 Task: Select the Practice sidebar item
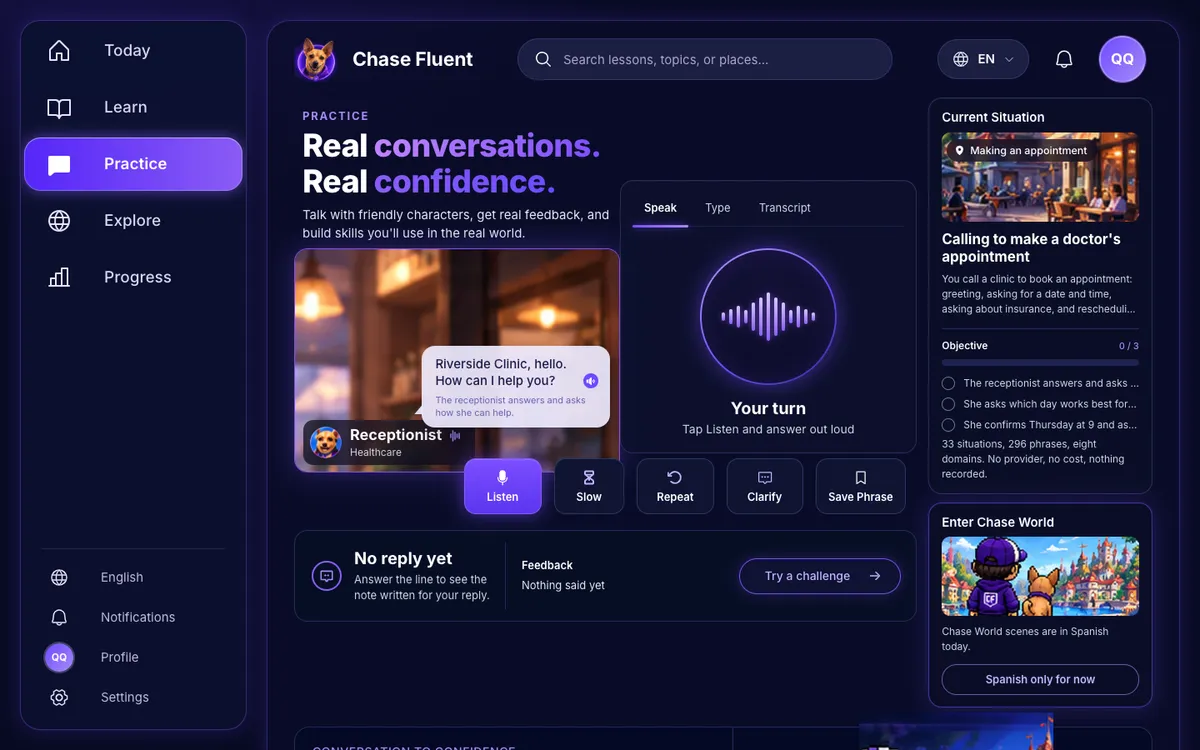point(133,164)
